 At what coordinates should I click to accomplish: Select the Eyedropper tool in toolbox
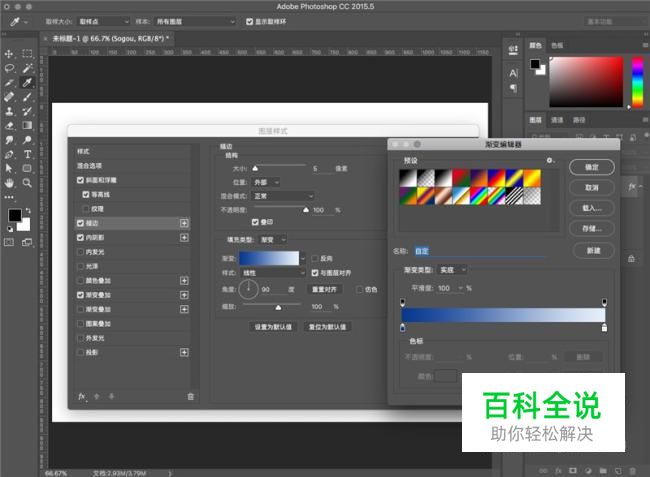click(x=27, y=82)
